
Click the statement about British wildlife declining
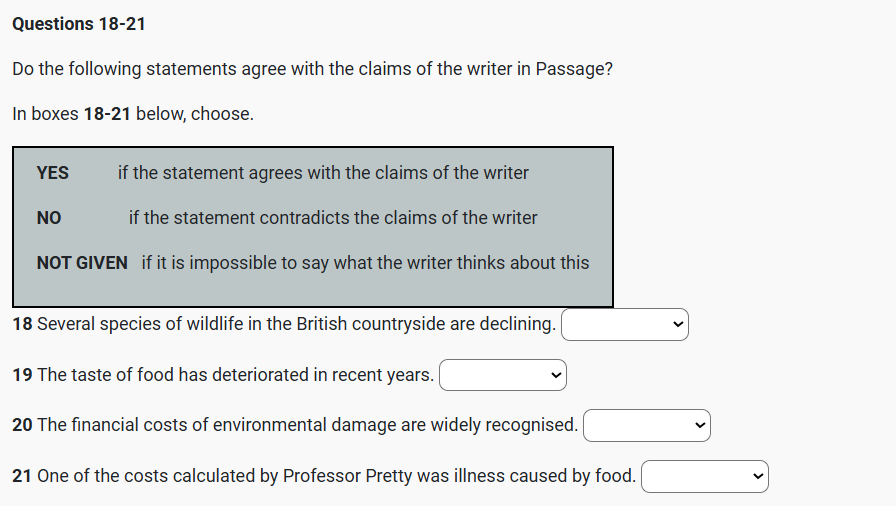tap(296, 324)
